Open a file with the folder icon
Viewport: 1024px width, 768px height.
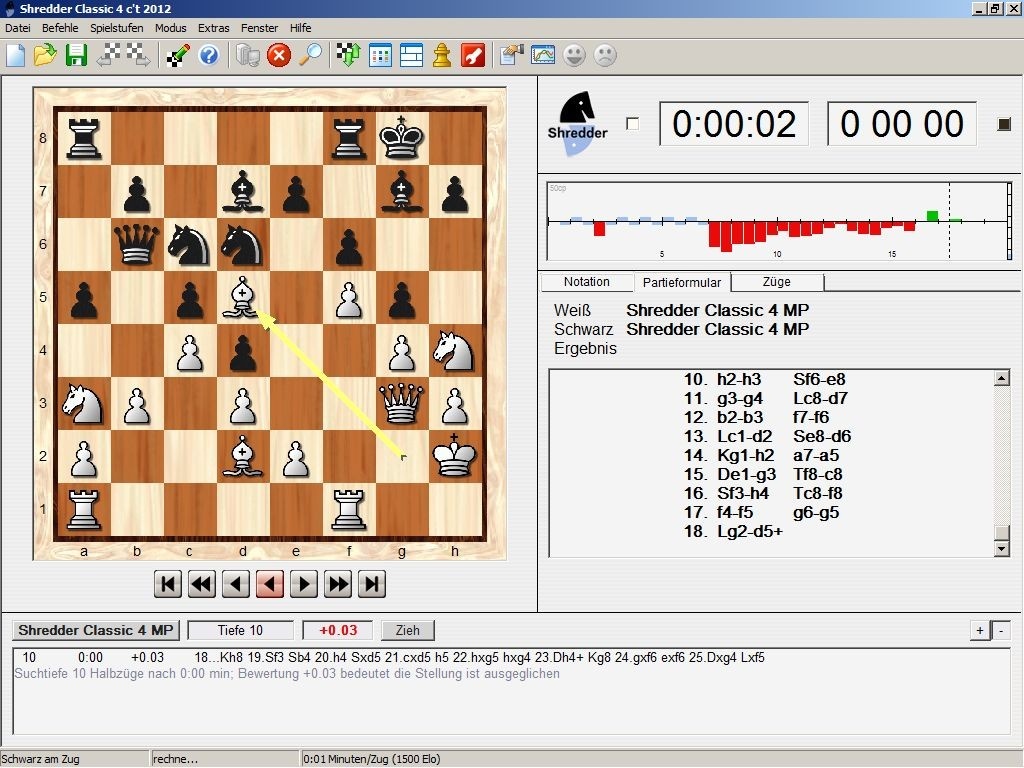click(45, 56)
